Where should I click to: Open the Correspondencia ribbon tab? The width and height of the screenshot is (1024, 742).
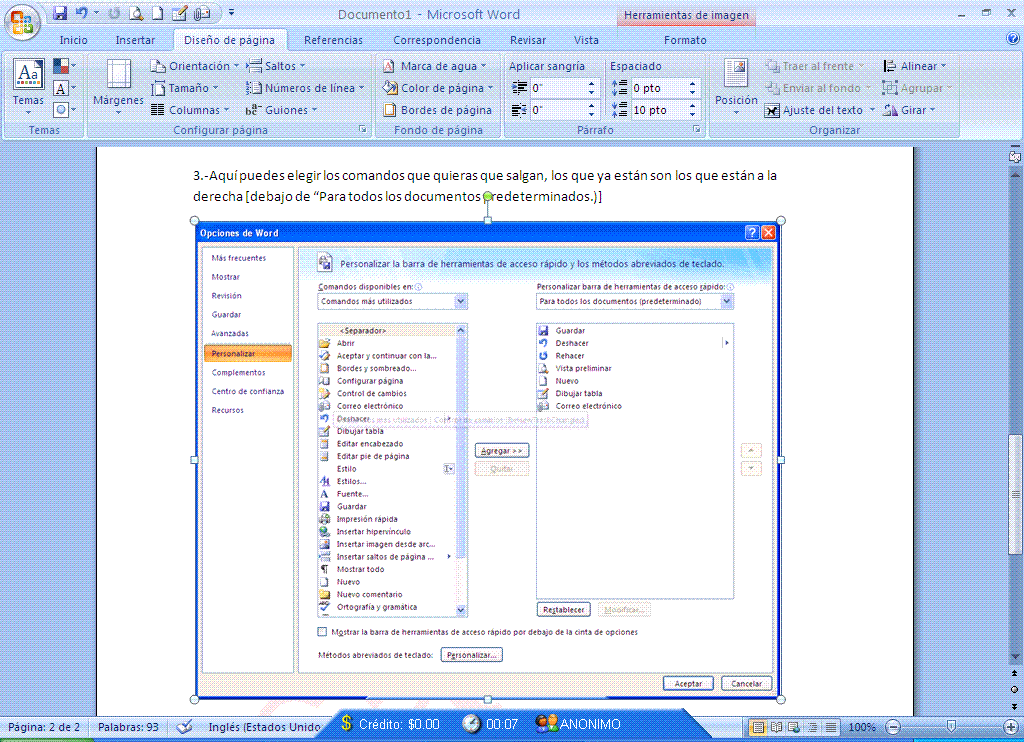(436, 40)
